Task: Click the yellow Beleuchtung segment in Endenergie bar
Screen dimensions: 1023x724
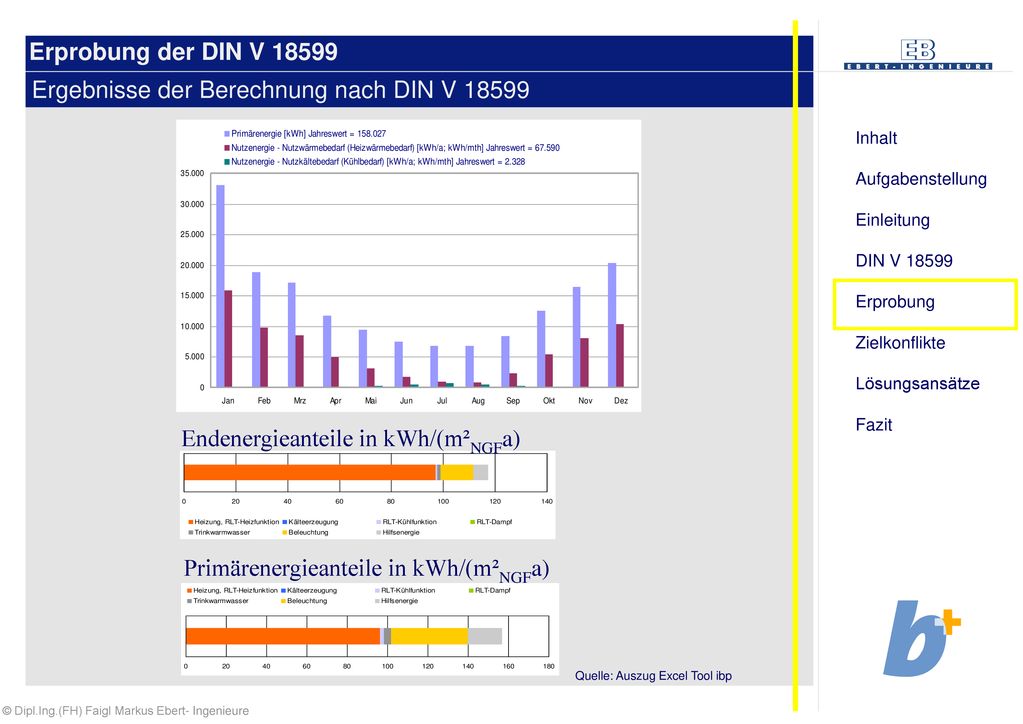Action: (x=457, y=472)
